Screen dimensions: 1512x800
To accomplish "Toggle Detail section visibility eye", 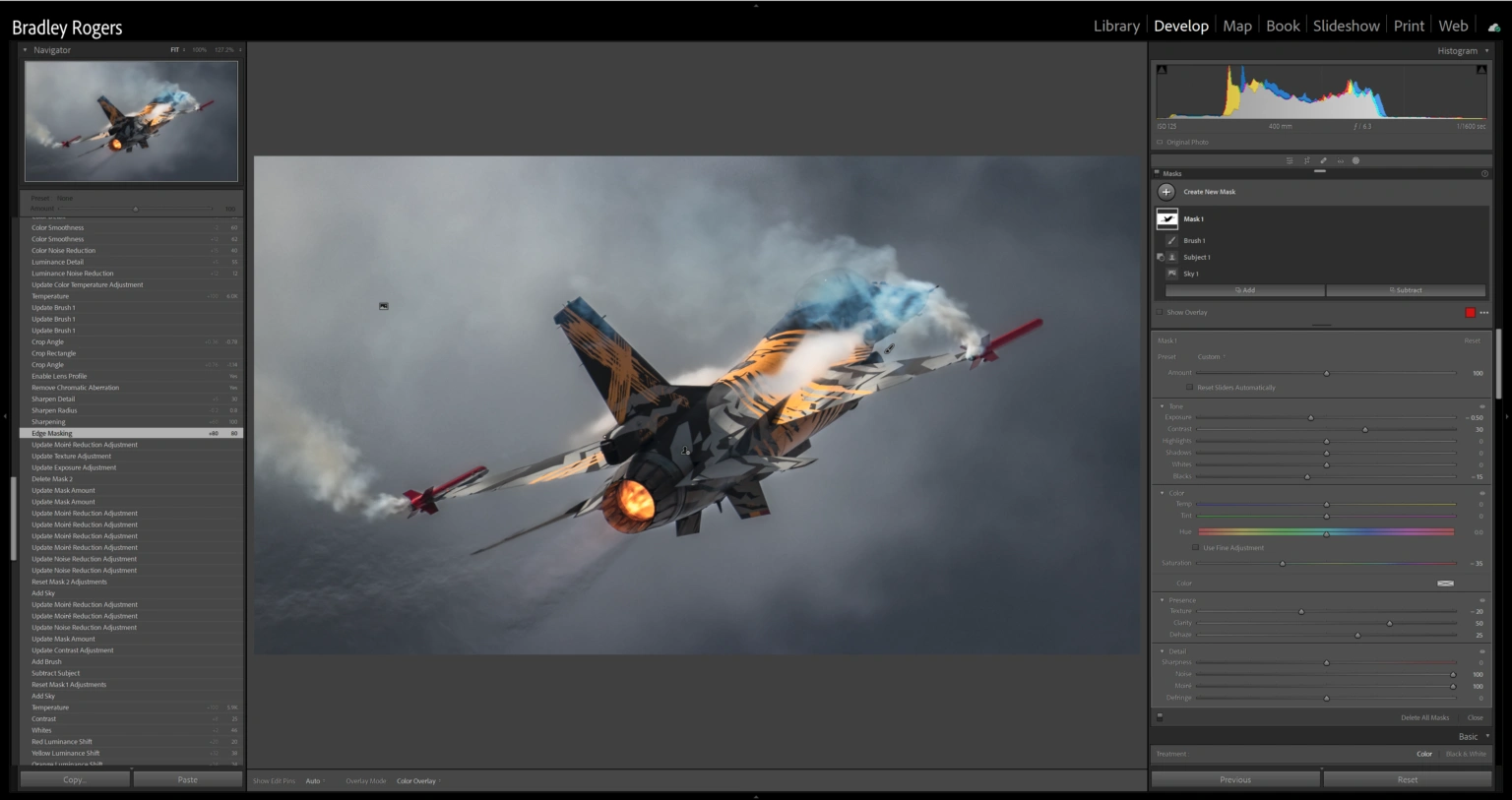I will pos(1481,651).
